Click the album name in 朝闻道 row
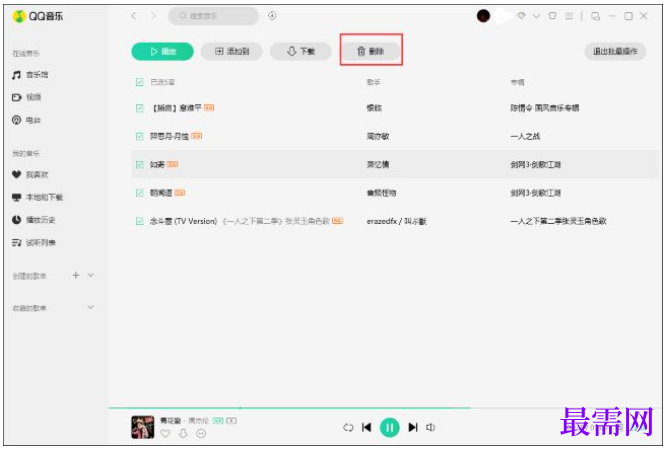 [536, 193]
